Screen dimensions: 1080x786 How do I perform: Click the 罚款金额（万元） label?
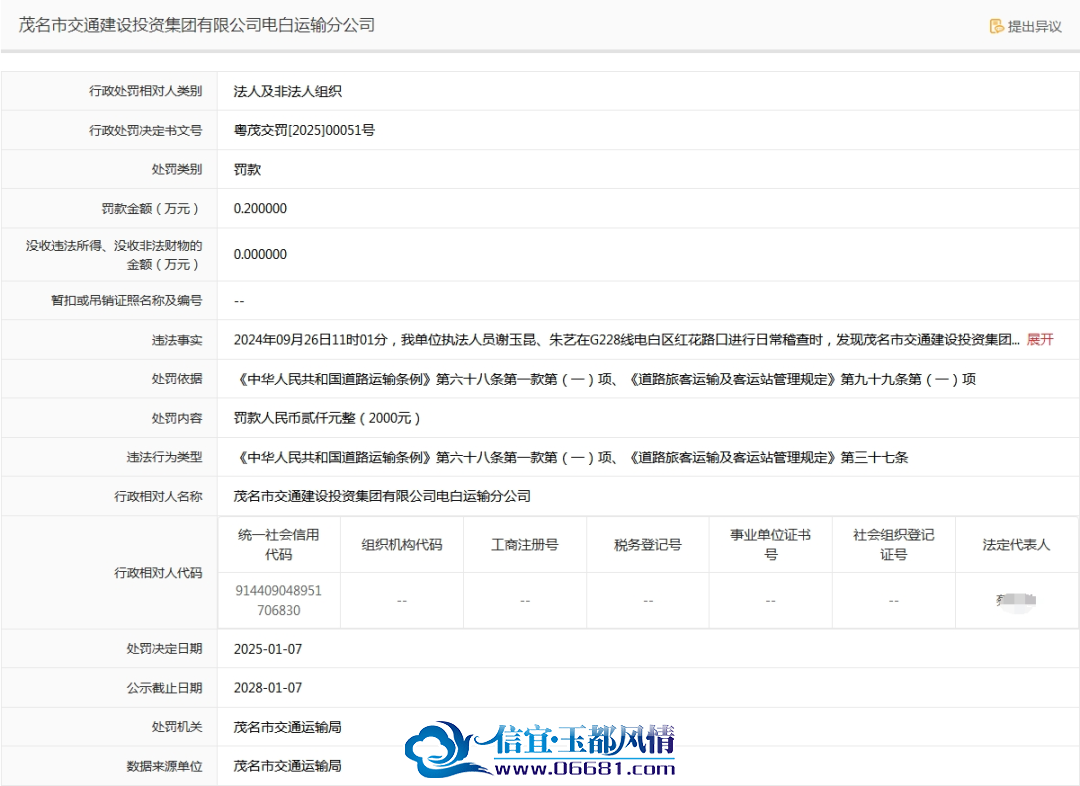(152, 209)
